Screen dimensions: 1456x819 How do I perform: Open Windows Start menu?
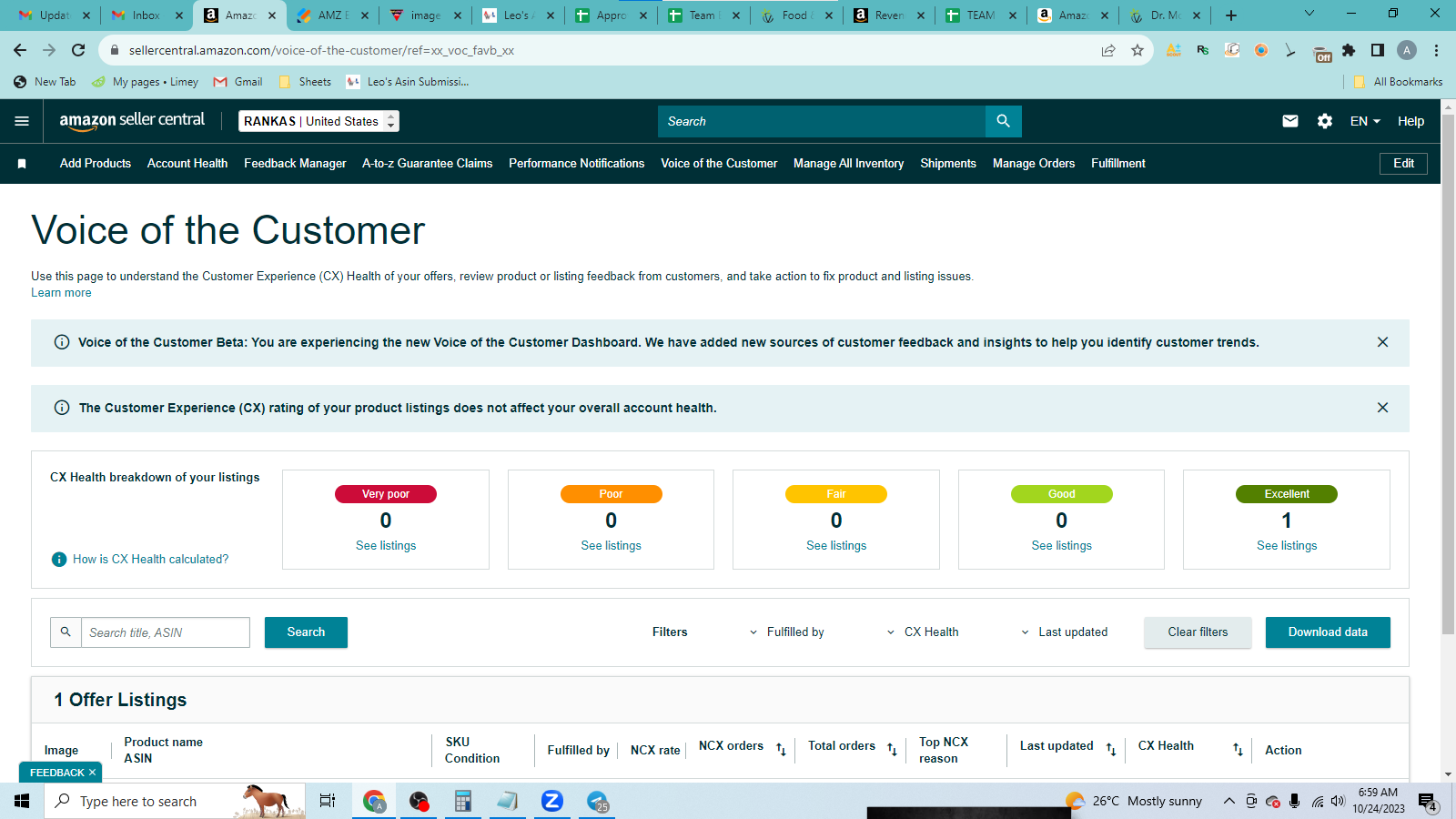click(22, 801)
